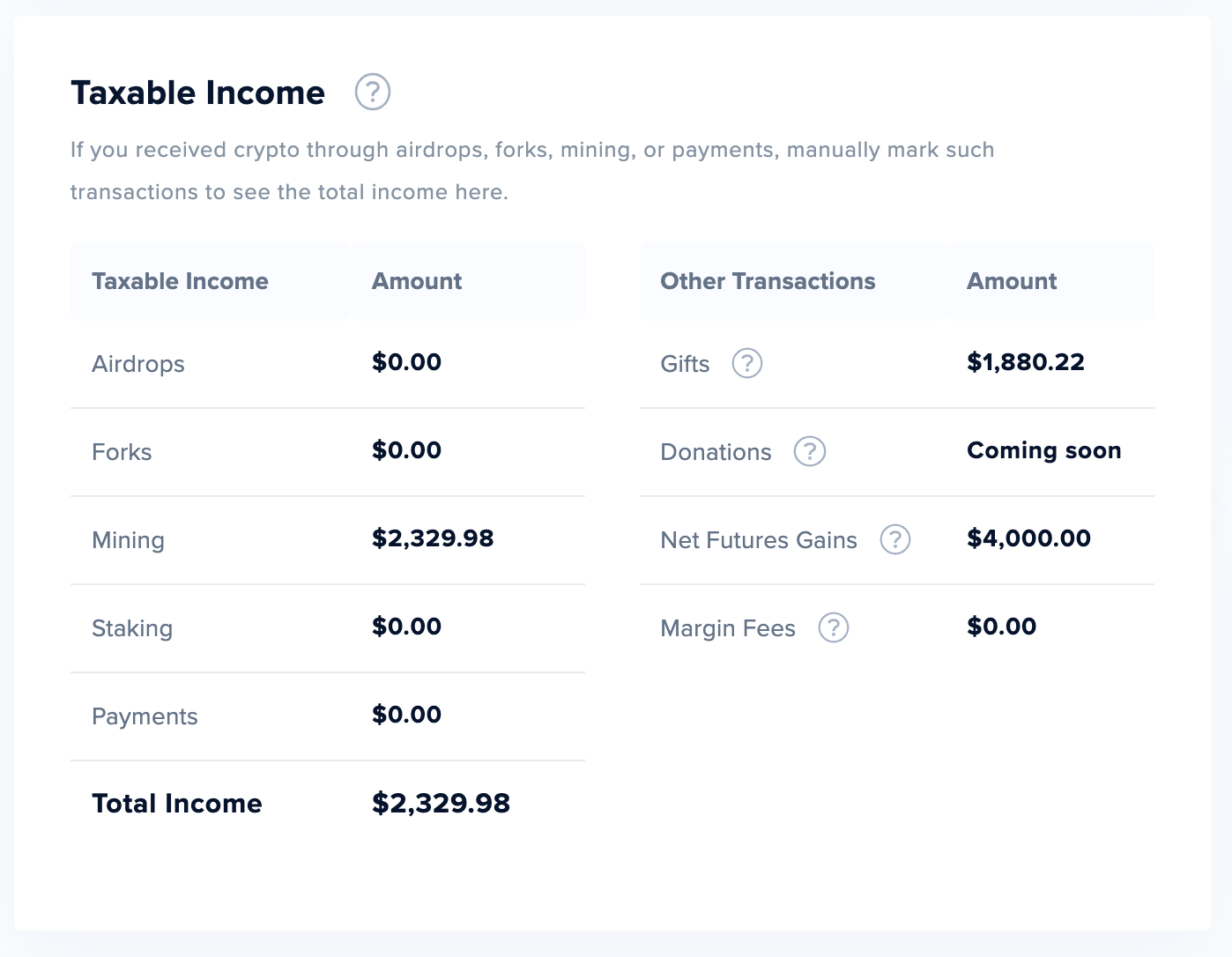Open the Margin Fees help icon
This screenshot has height=957, width=1232.
pos(834,627)
